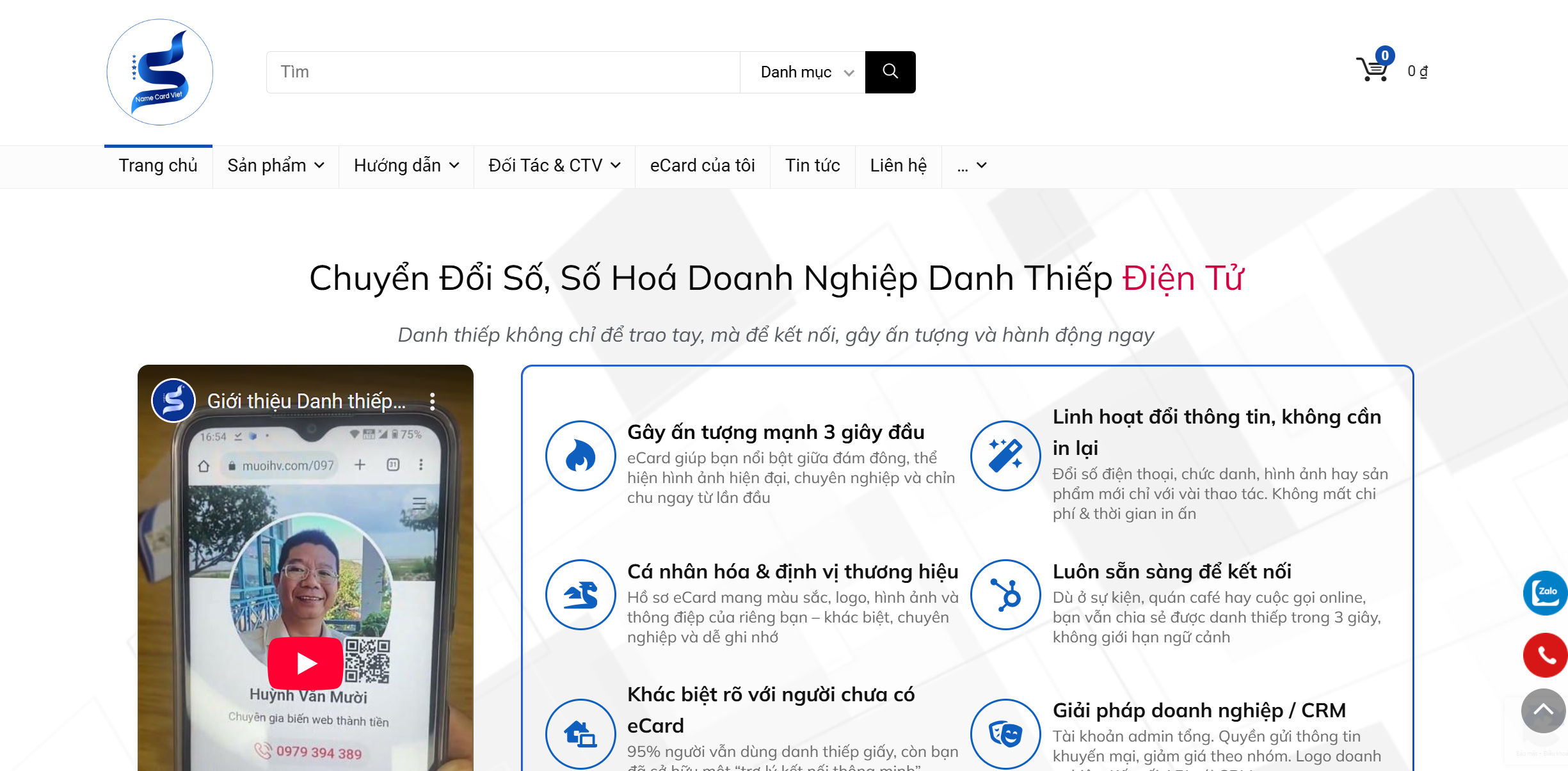
Task: Click the gray scroll-to-top arrow icon
Action: pyautogui.click(x=1543, y=710)
